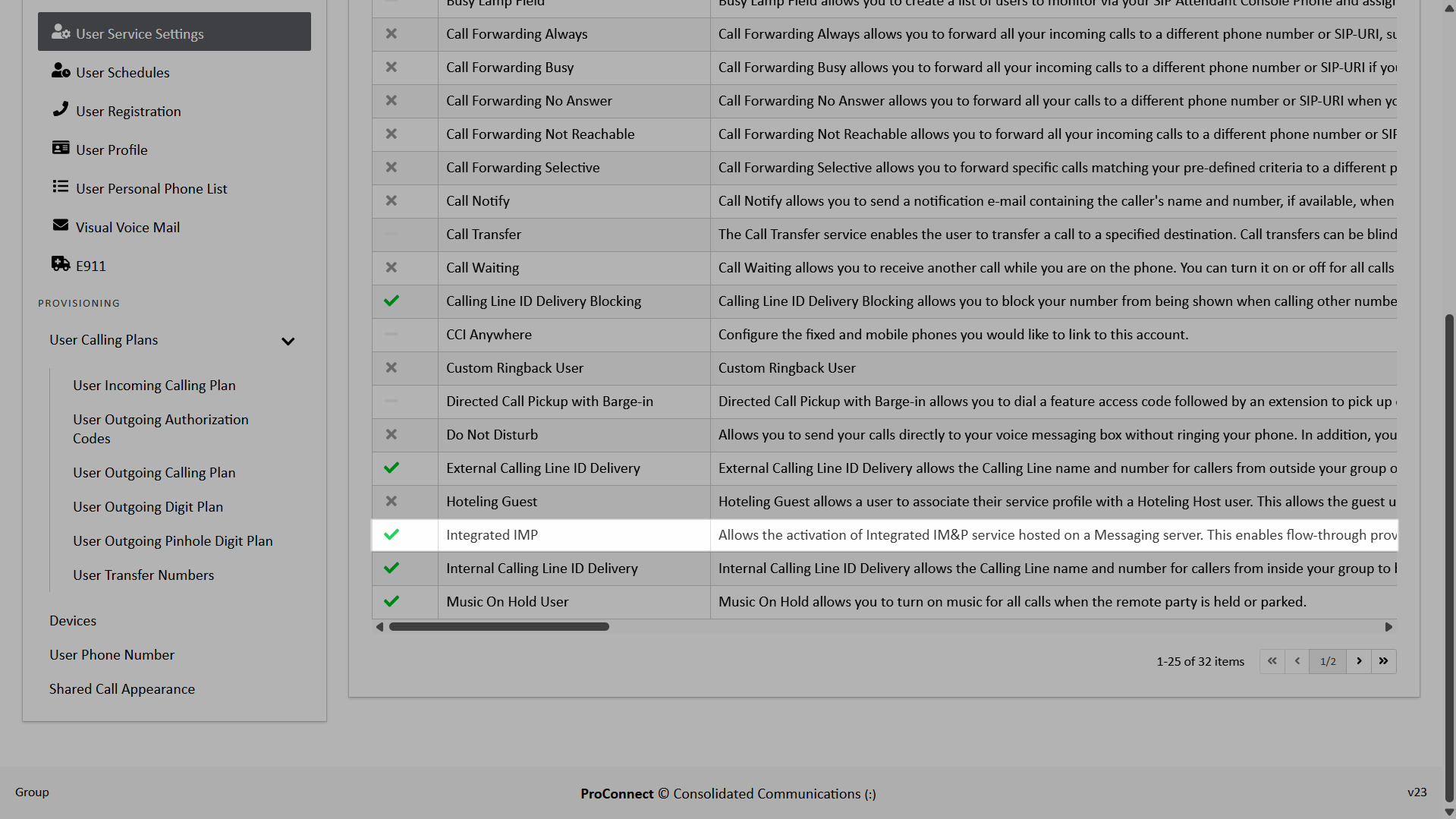Click the User Service Settings gear-user icon

[x=61, y=32]
